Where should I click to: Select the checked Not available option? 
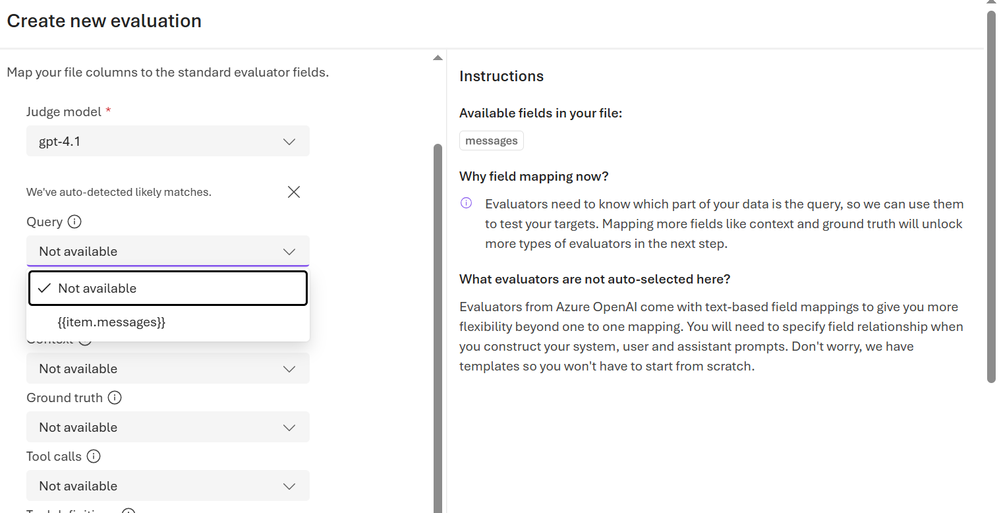coord(168,288)
